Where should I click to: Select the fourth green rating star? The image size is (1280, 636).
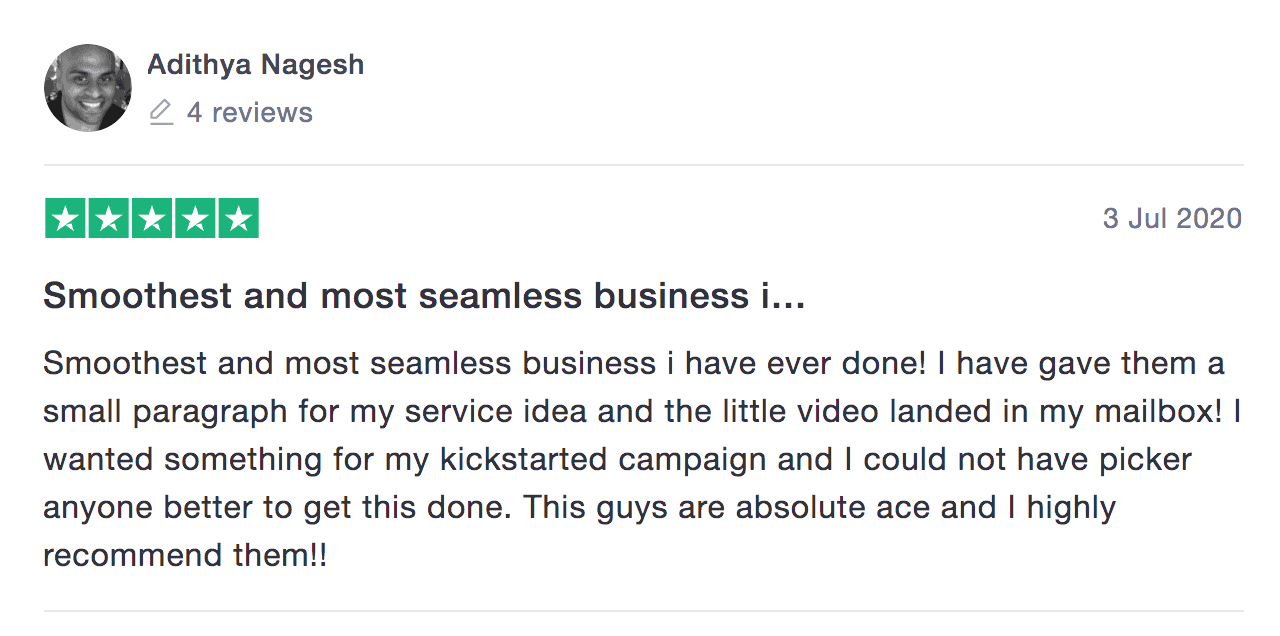point(195,219)
